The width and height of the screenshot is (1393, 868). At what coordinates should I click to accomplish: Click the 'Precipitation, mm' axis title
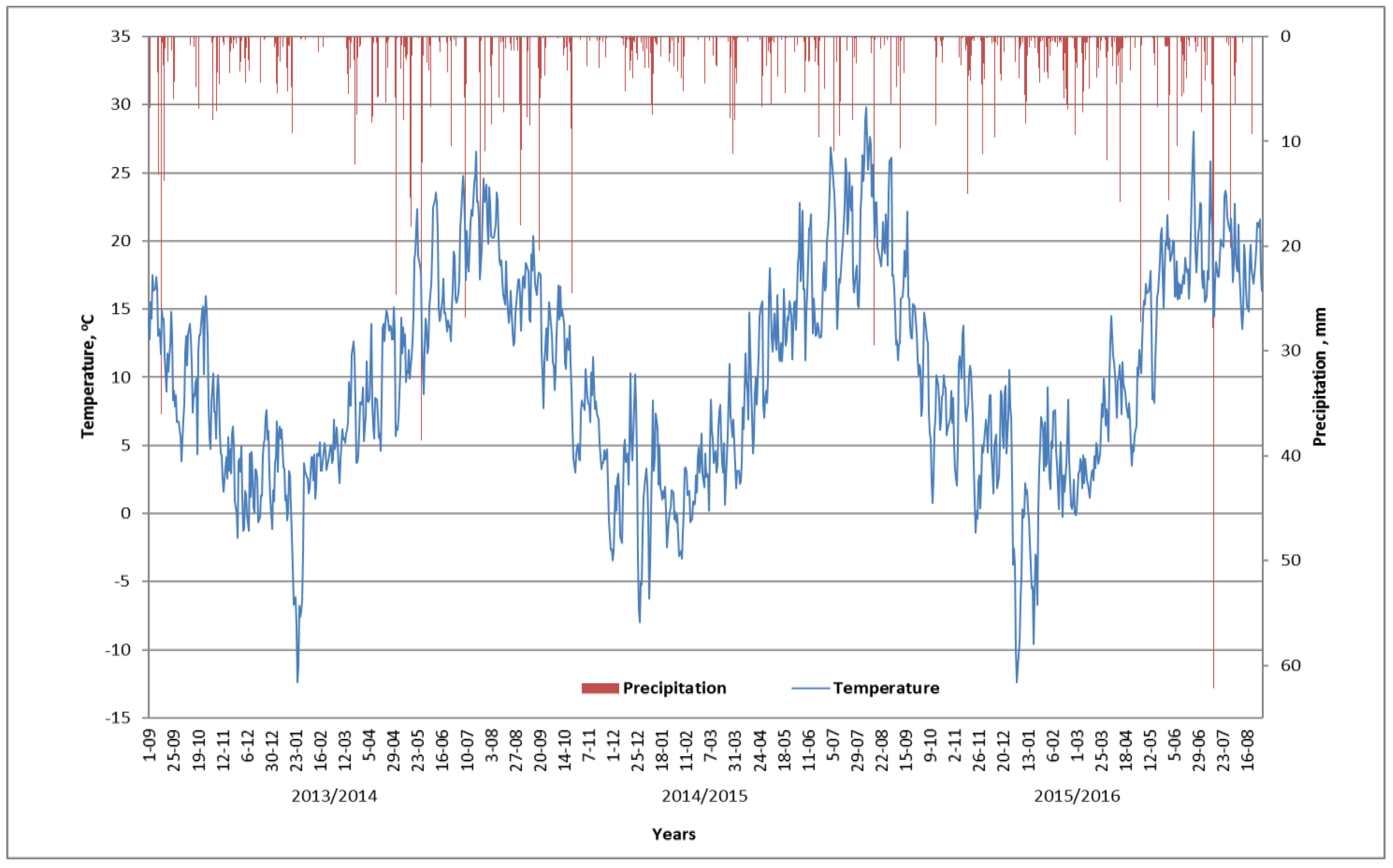(1320, 377)
